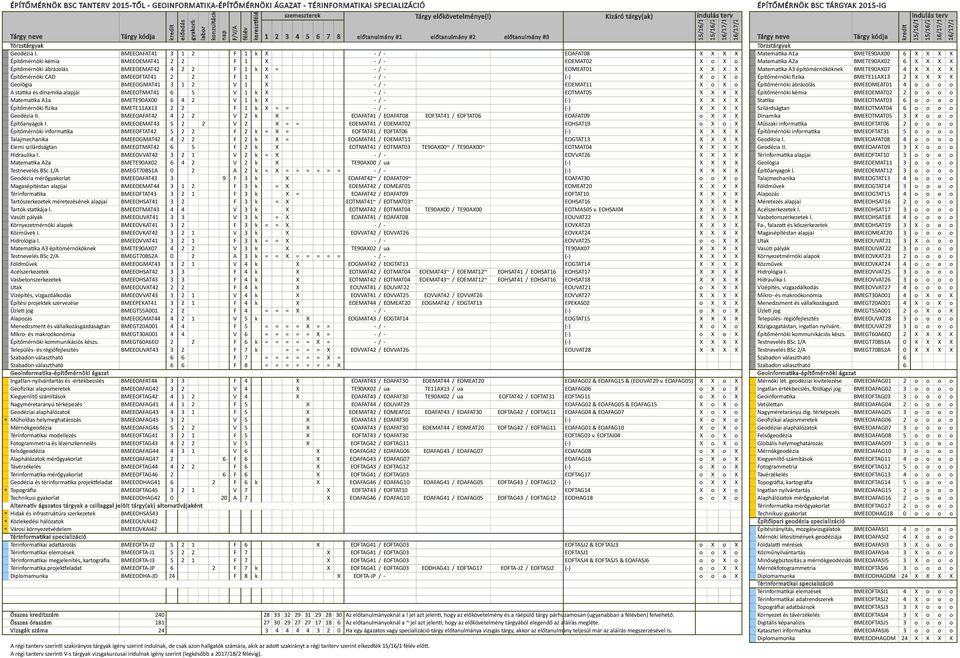Click 'Tartók statikája I.' cell
Screen dimensions: 960x658
coord(31,209)
